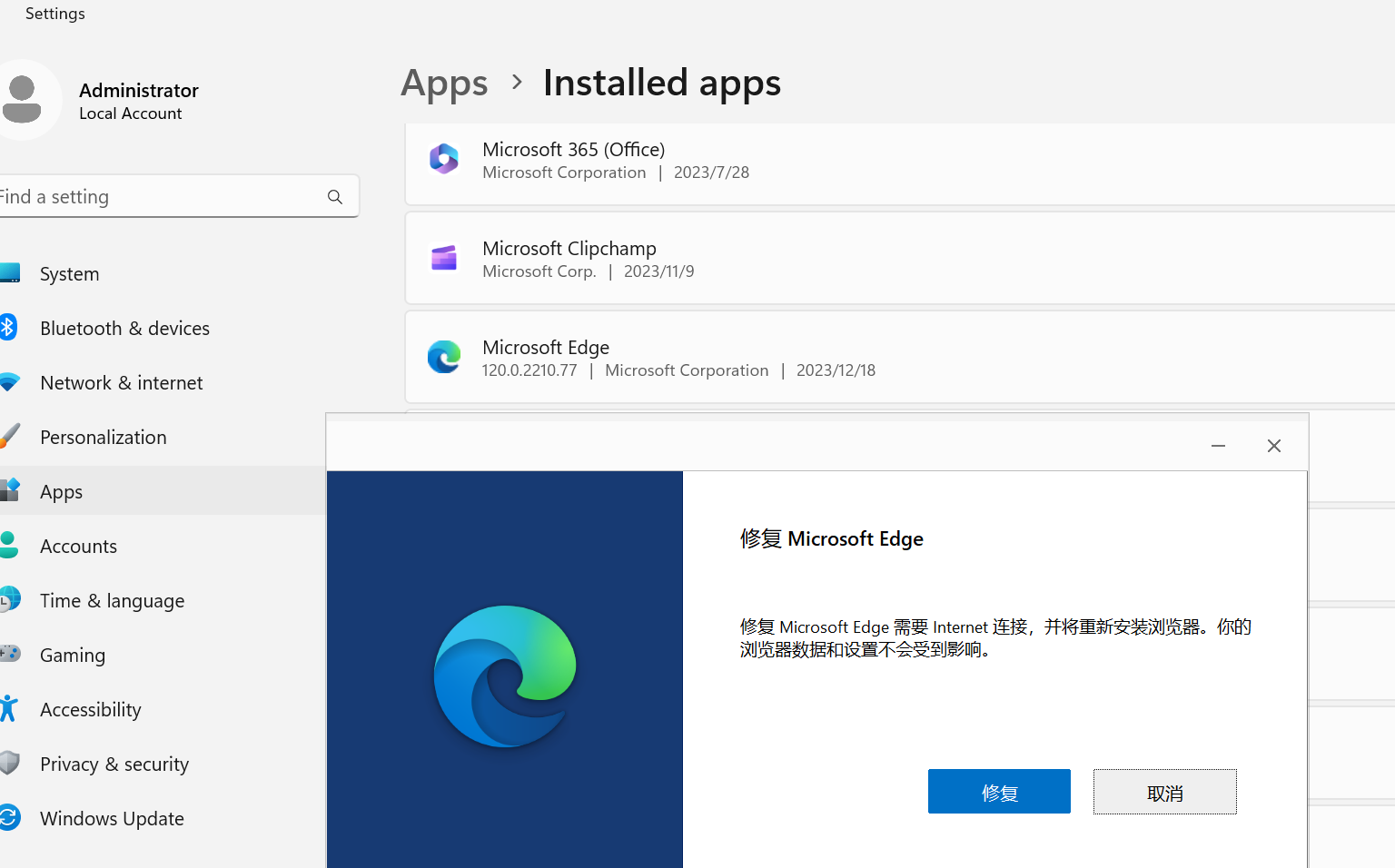Focus the Find a setting field
The image size is (1395, 868).
[x=179, y=196]
